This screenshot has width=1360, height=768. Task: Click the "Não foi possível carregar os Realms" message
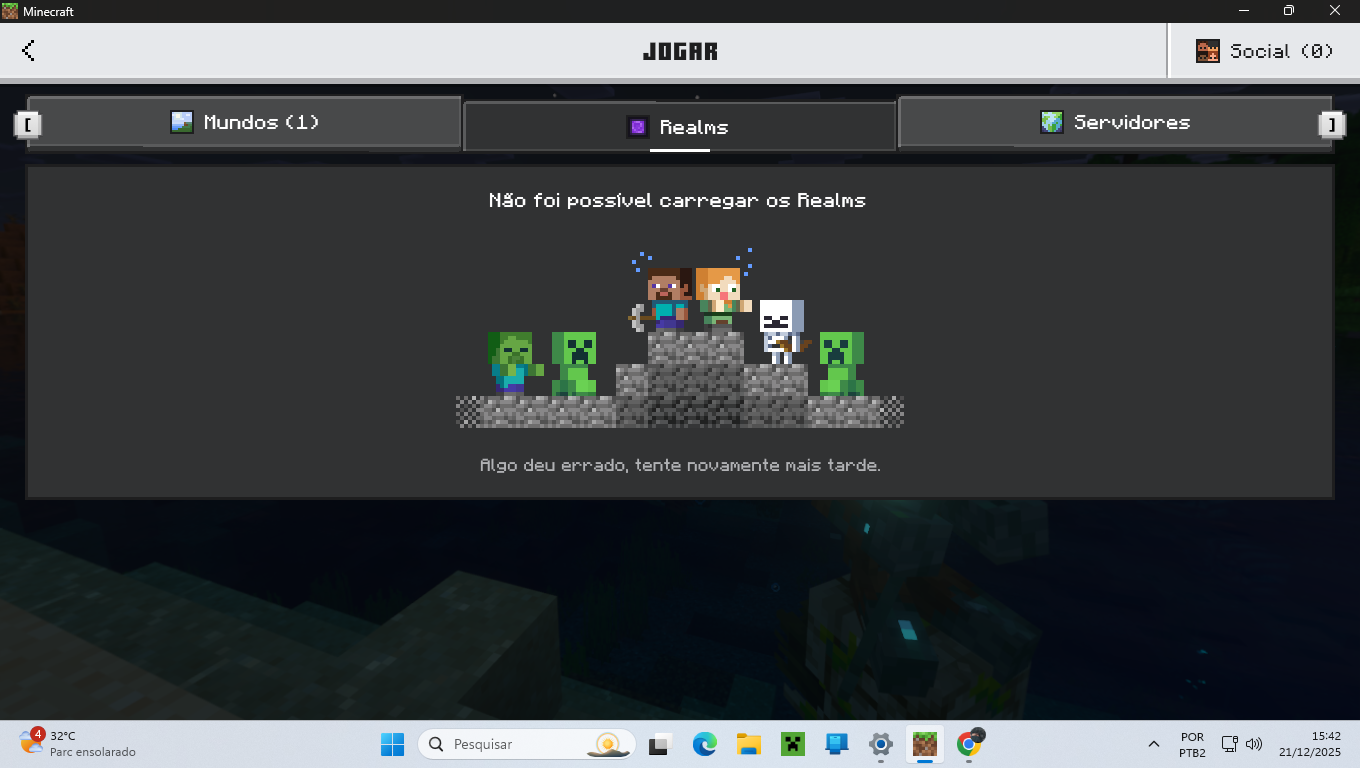click(677, 201)
